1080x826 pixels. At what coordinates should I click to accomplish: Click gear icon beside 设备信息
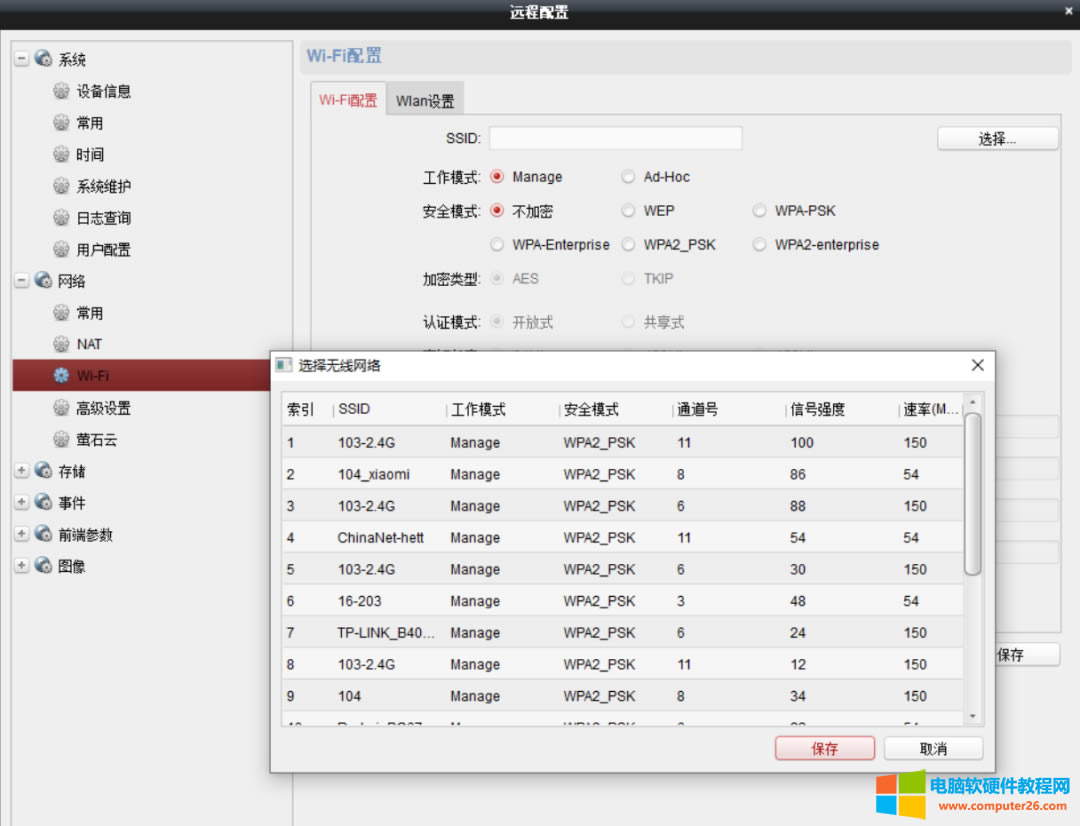coord(62,91)
